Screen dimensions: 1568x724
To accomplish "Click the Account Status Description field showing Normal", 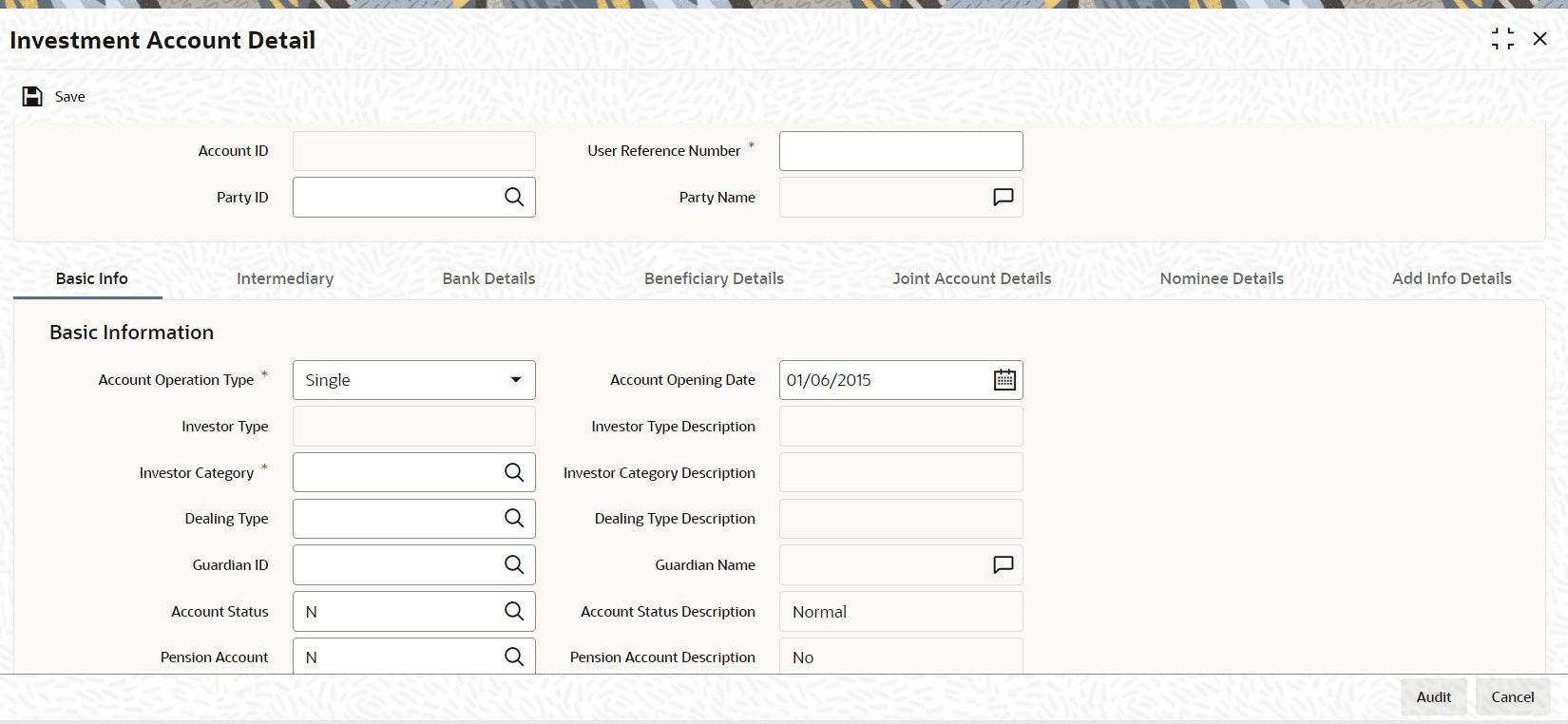I will pyautogui.click(x=901, y=611).
